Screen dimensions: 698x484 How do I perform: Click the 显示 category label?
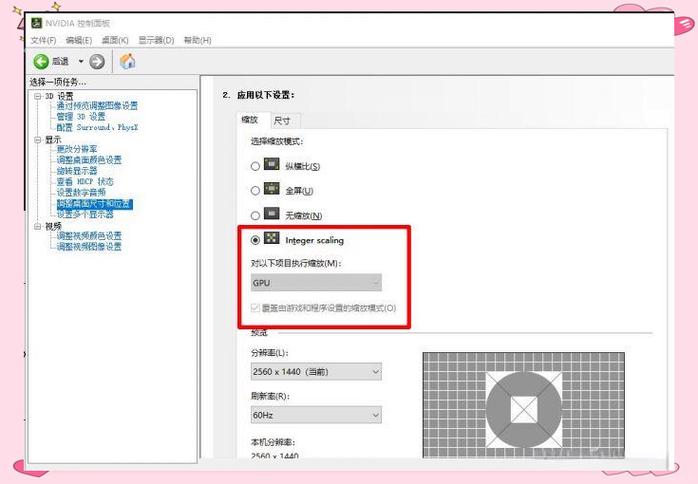tap(53, 139)
